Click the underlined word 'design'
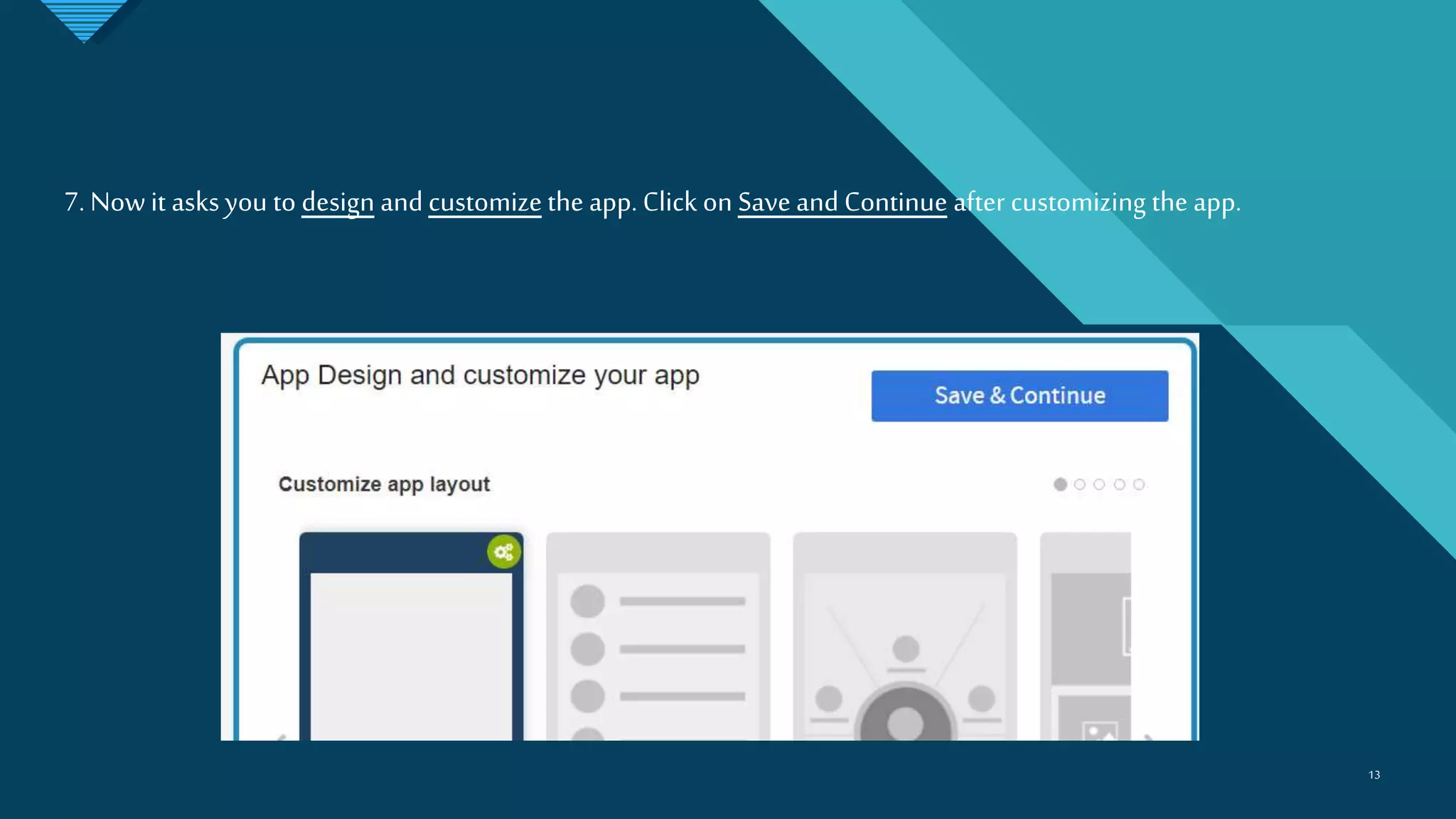Screen dimensions: 1456x819 (x=338, y=203)
